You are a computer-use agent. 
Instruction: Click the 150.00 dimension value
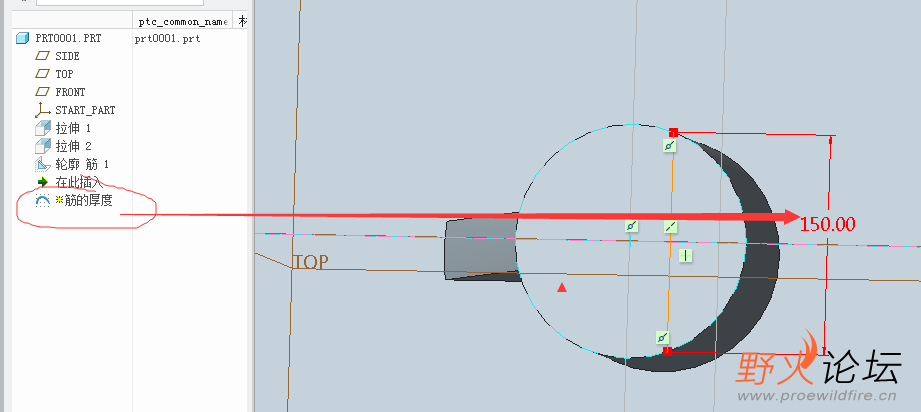(x=828, y=224)
